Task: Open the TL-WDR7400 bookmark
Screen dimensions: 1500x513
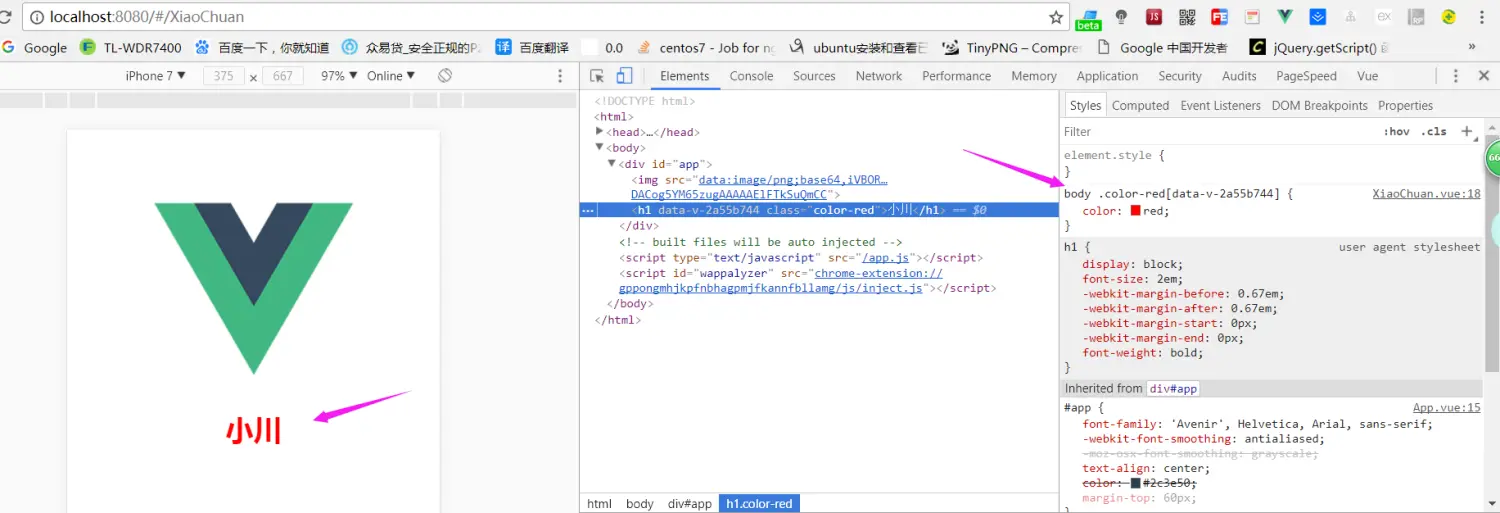Action: [x=131, y=47]
